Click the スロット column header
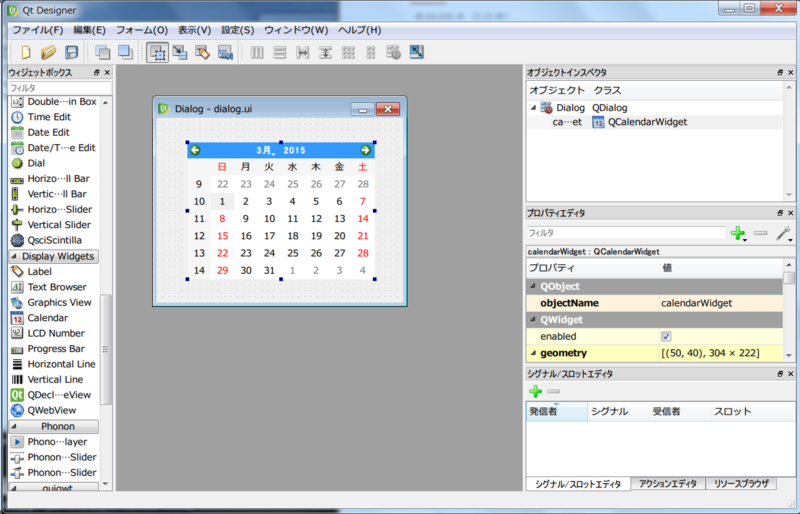 (x=752, y=411)
